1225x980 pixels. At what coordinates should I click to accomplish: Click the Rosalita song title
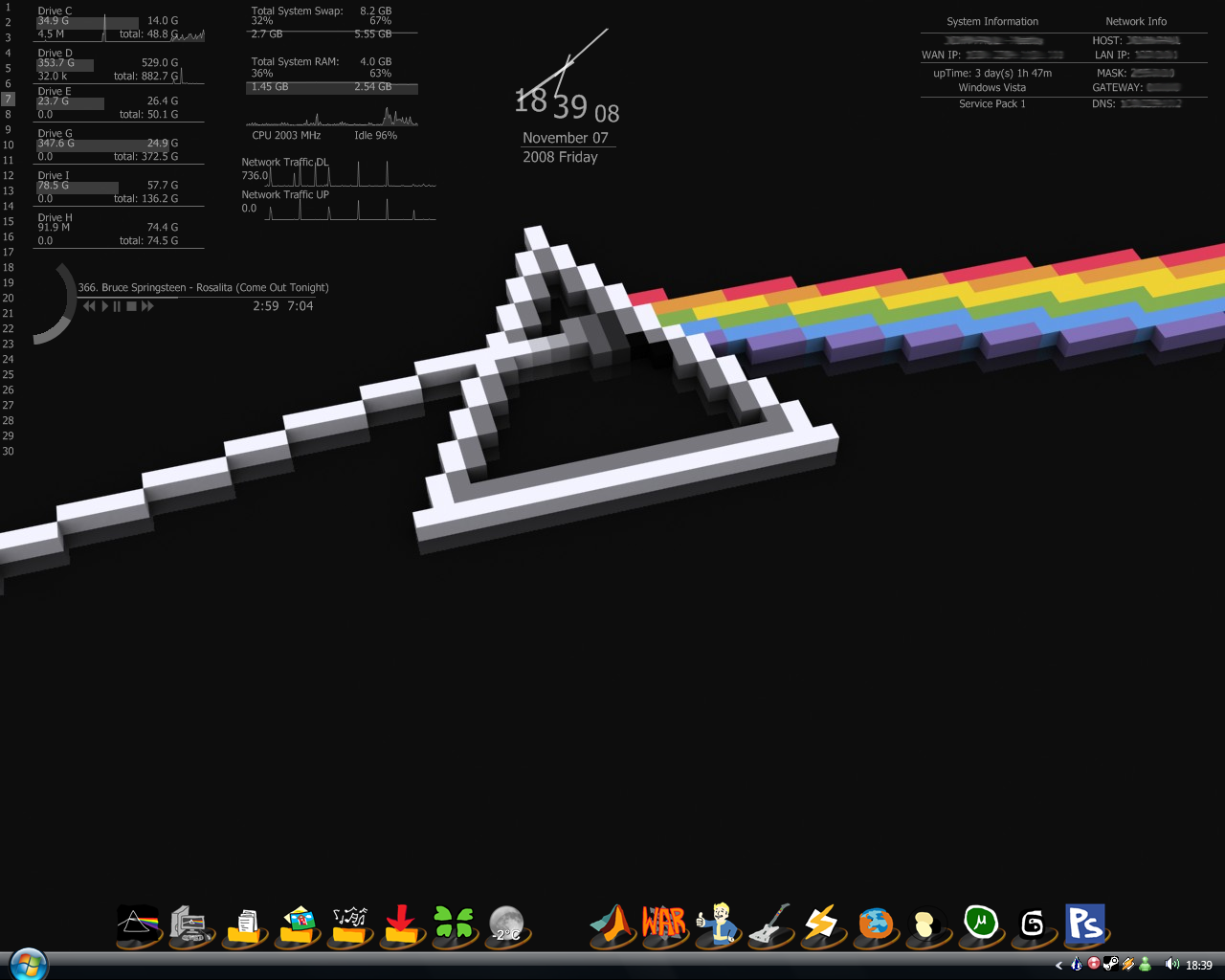[x=203, y=287]
